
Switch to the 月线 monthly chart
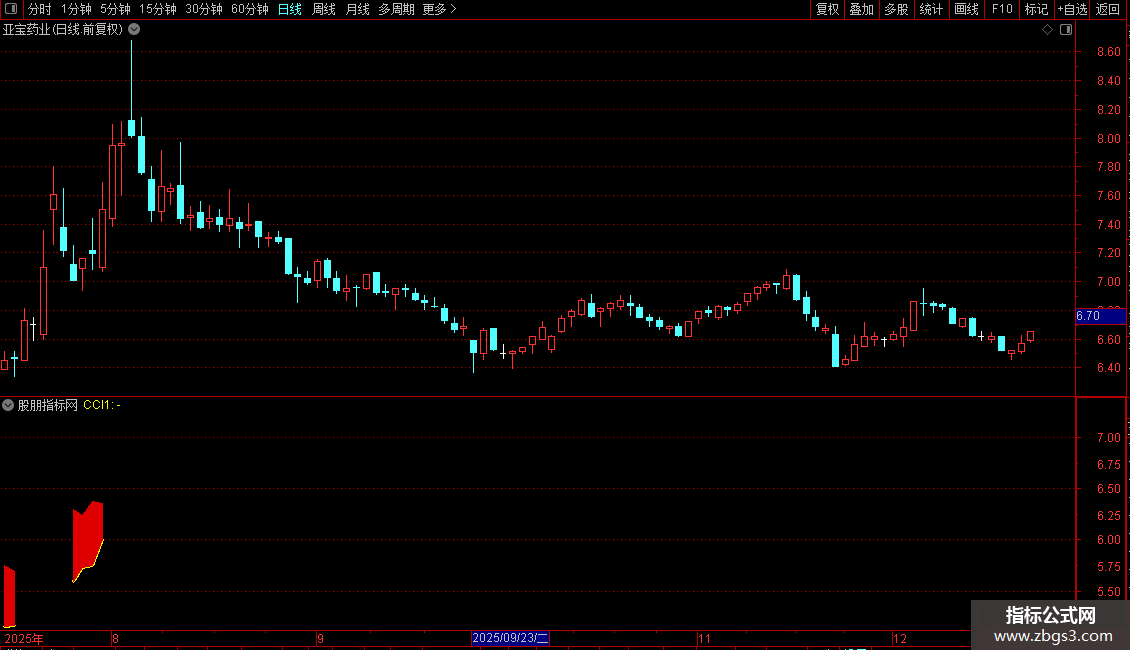(357, 9)
